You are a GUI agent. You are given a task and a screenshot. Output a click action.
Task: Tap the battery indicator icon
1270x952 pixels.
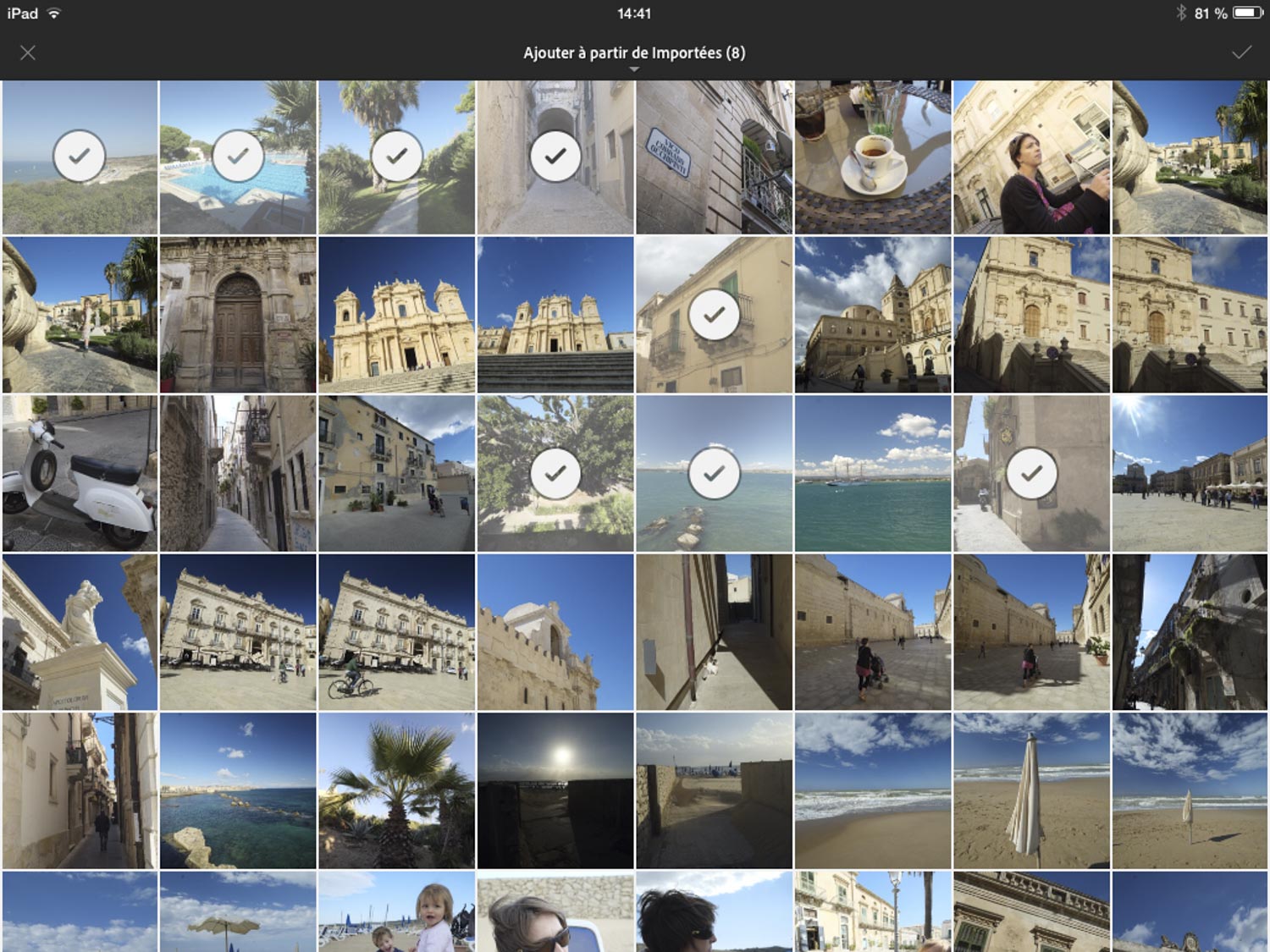tap(1248, 13)
